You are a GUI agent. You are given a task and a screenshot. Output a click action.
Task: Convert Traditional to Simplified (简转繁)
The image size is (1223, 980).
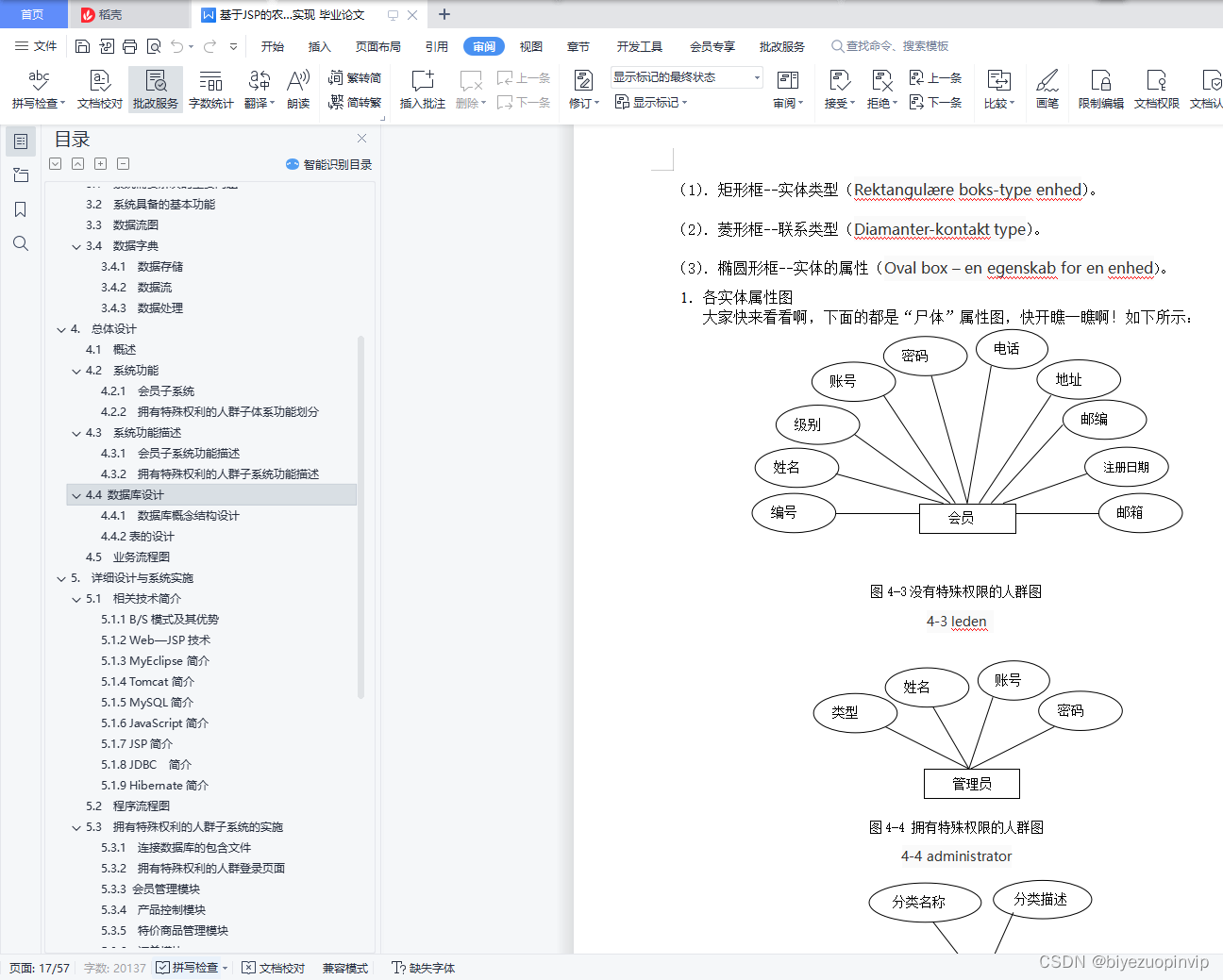coord(355,102)
